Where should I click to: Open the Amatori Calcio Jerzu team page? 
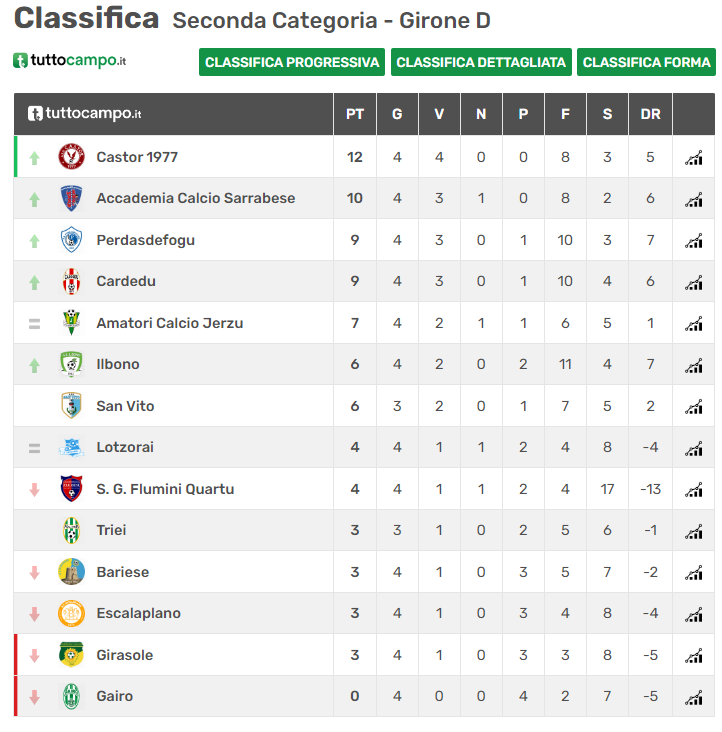169,323
